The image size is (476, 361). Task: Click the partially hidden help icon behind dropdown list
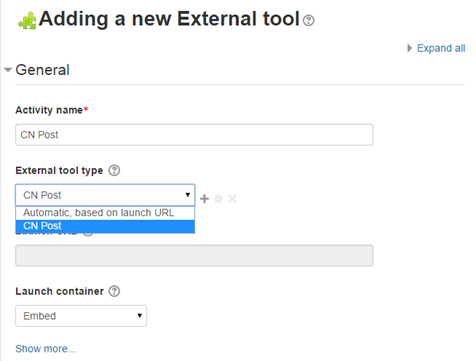pos(88,233)
